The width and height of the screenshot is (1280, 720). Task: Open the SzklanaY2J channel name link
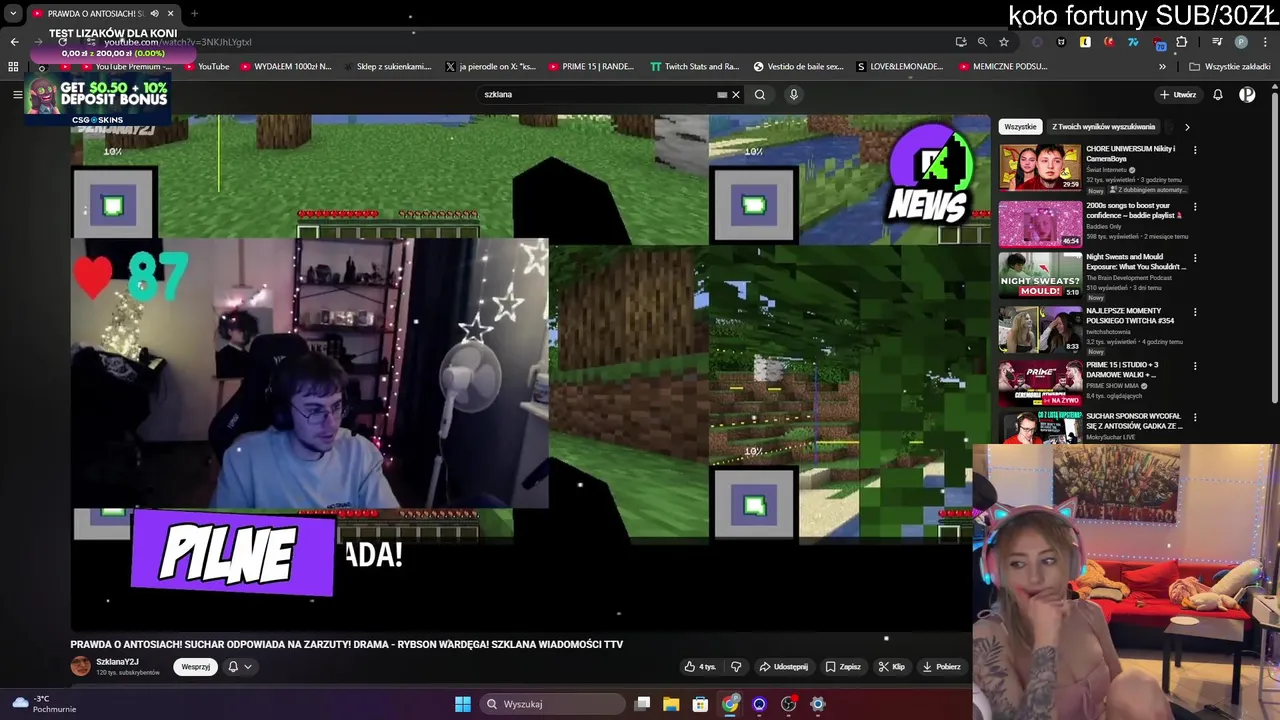point(117,662)
